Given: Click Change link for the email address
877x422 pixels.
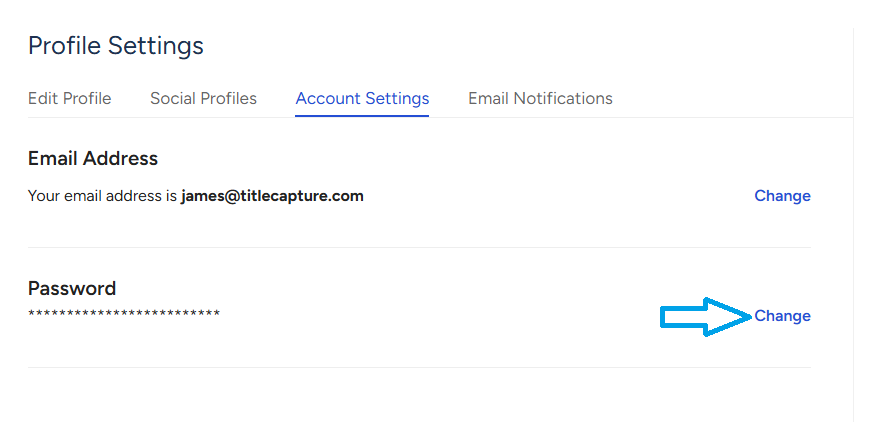Looking at the screenshot, I should pos(782,196).
